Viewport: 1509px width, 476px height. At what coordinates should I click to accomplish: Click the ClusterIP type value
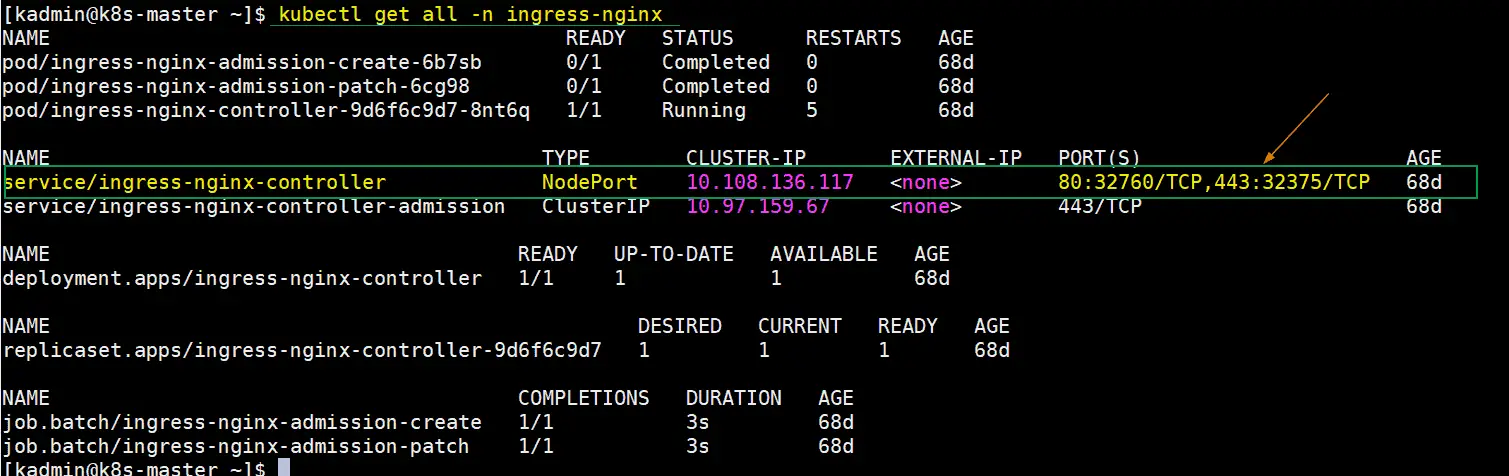point(596,206)
